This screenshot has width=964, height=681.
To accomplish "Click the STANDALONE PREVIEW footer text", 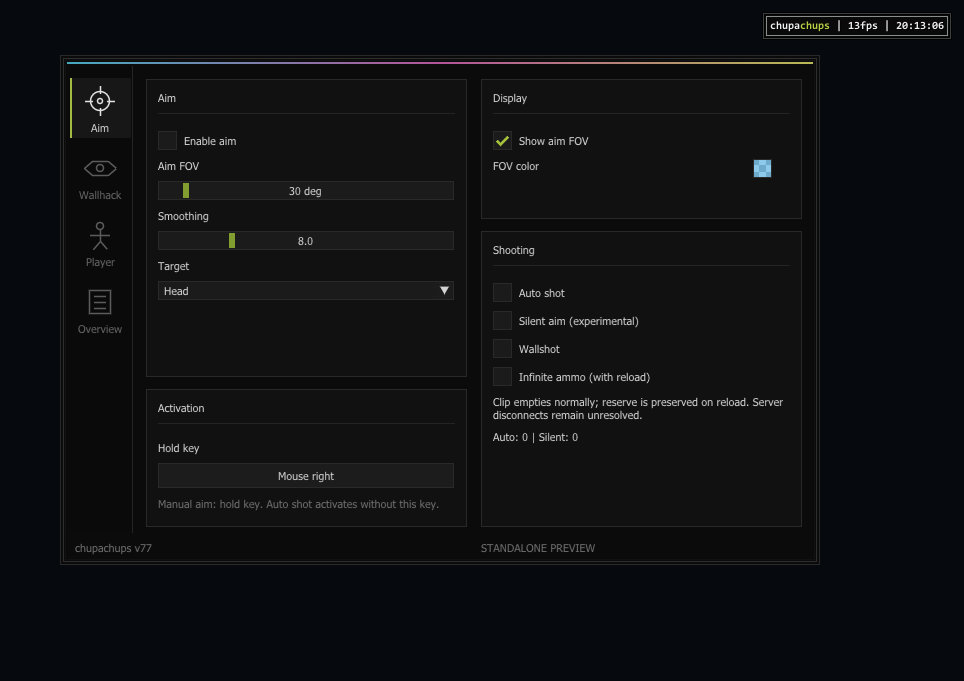I will click(538, 548).
